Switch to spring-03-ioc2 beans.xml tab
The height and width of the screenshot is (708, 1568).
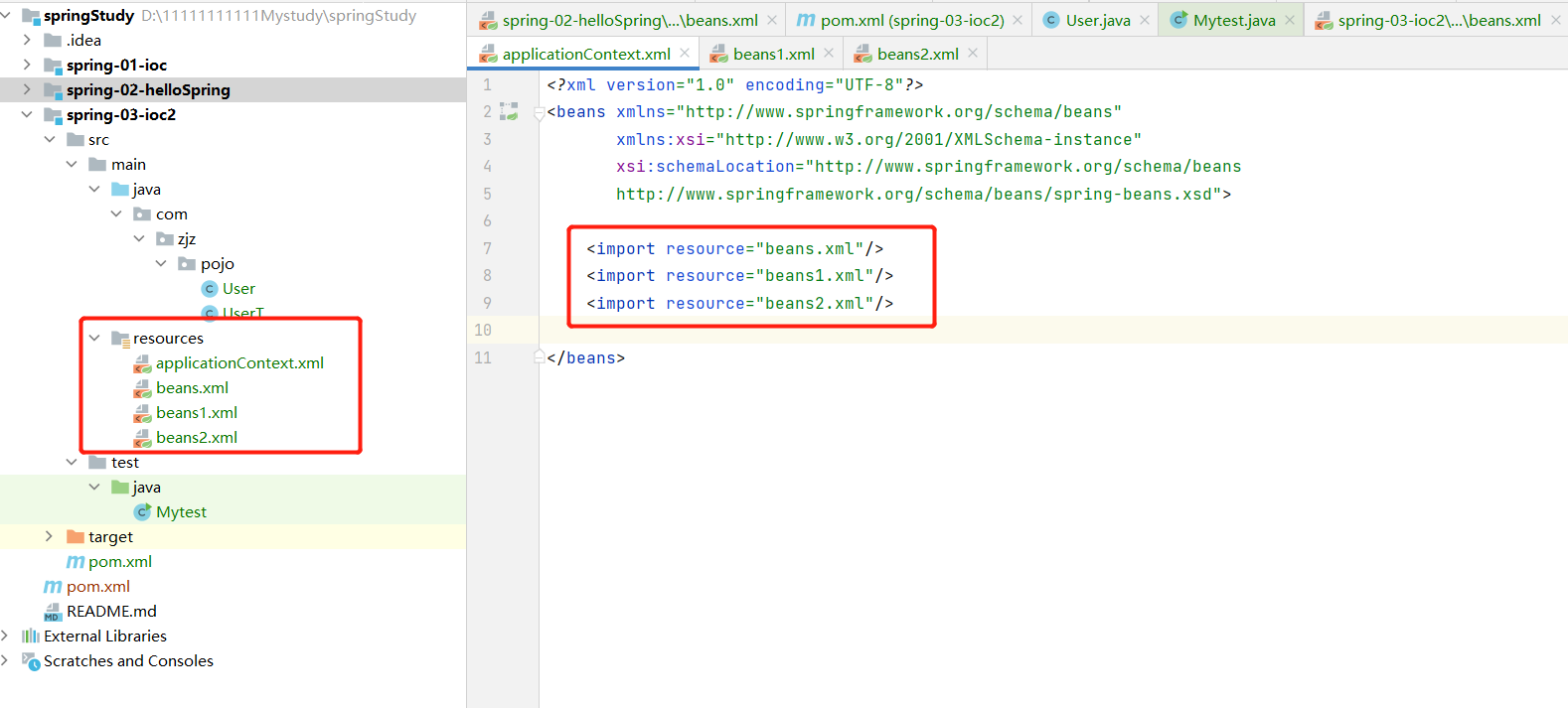pyautogui.click(x=1438, y=20)
